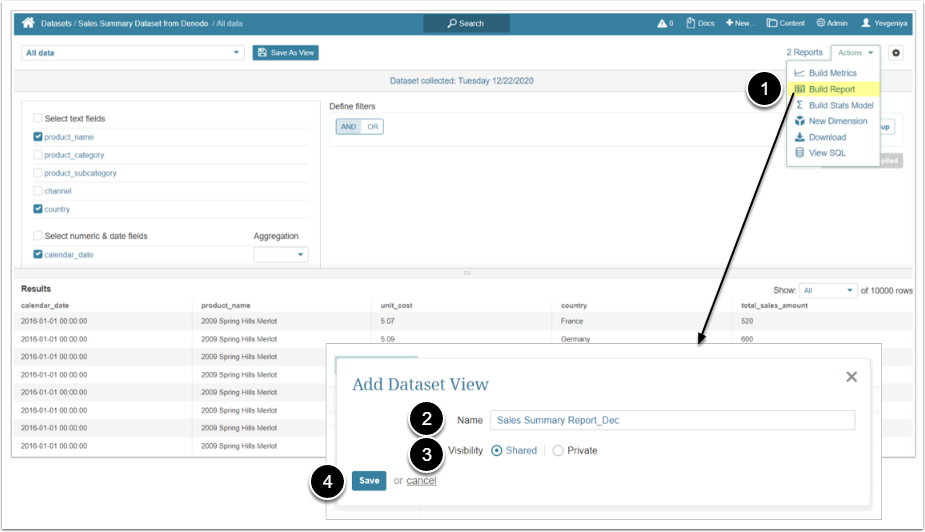Click the France country cell

572,321
